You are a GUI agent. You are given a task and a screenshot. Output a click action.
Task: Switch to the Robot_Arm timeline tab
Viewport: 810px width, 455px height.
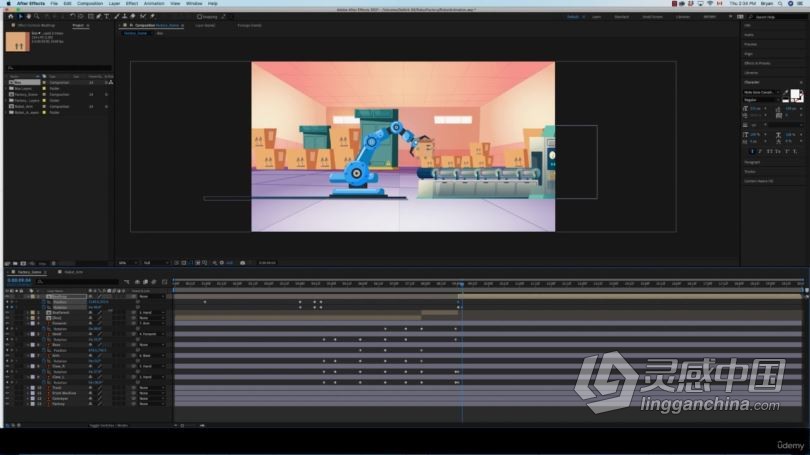point(73,272)
